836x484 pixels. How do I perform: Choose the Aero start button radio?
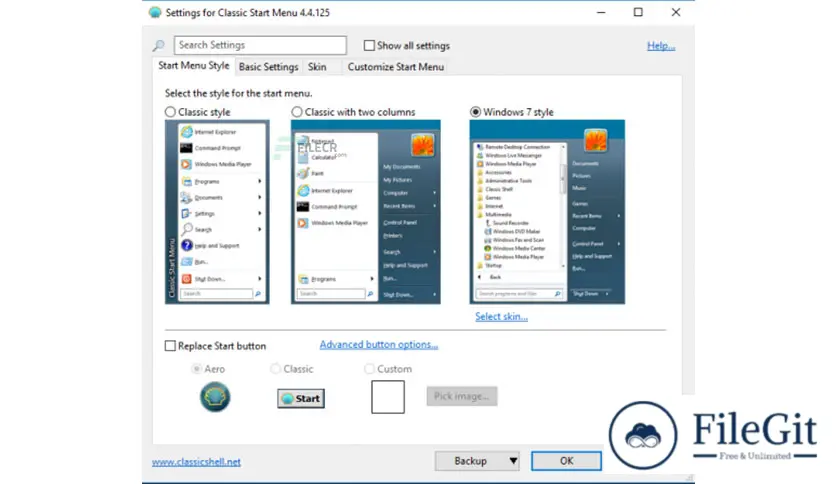197,369
